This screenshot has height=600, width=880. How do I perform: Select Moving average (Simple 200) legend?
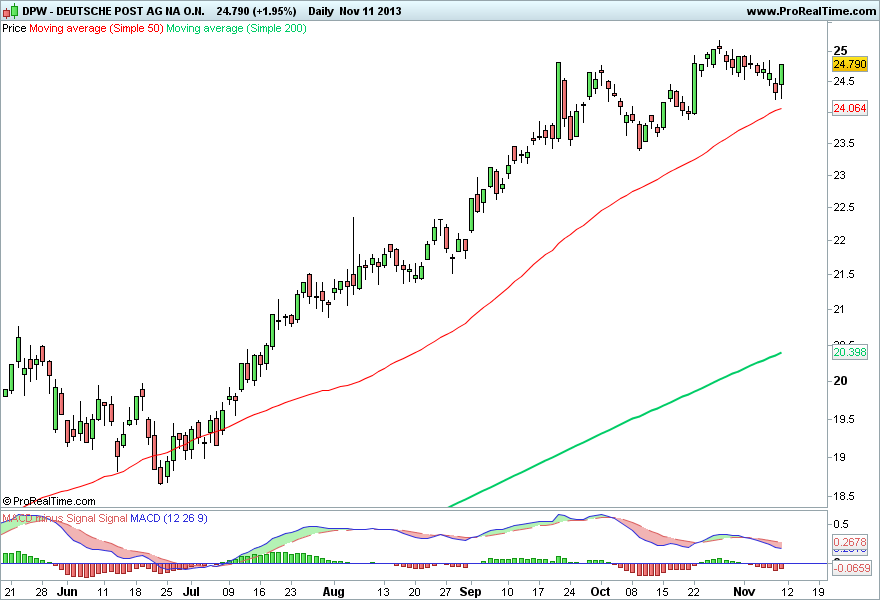click(x=236, y=28)
